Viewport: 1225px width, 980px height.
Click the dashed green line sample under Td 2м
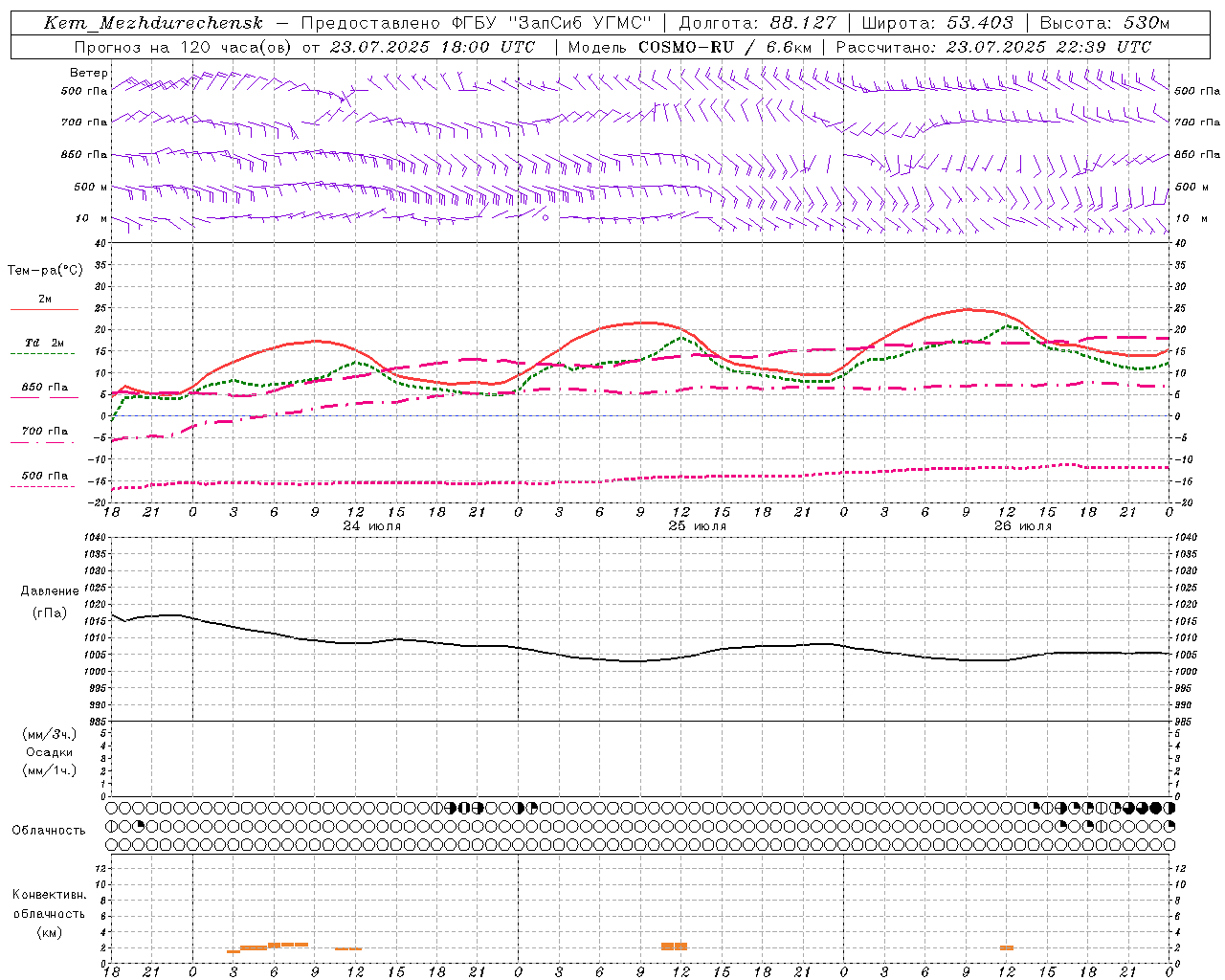coord(43,354)
